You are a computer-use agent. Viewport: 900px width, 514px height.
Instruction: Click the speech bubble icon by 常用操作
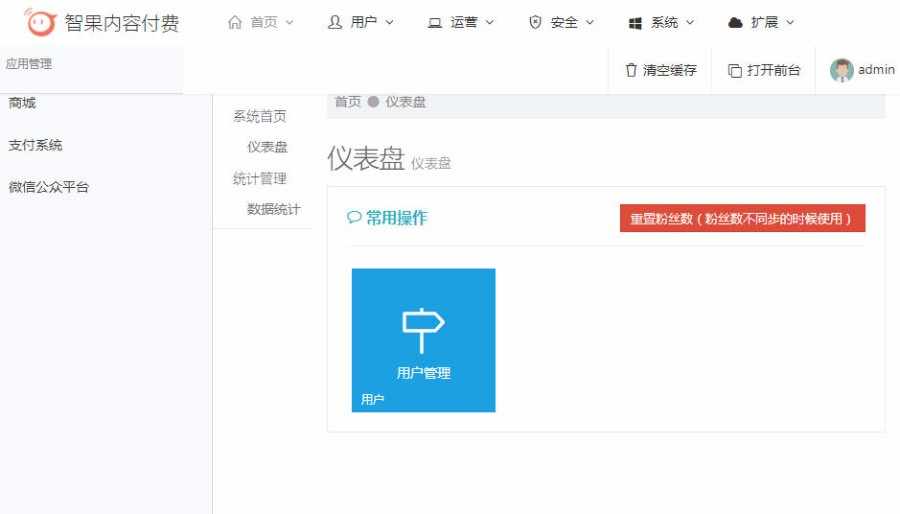[354, 217]
